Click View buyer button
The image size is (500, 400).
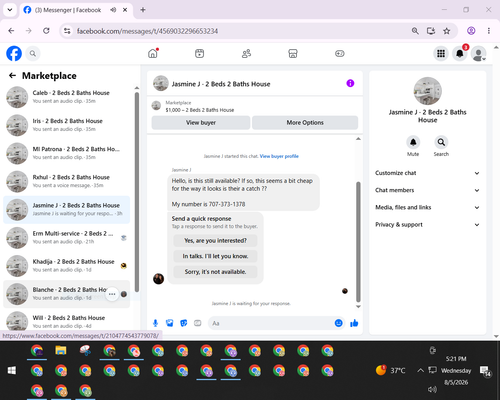201,123
